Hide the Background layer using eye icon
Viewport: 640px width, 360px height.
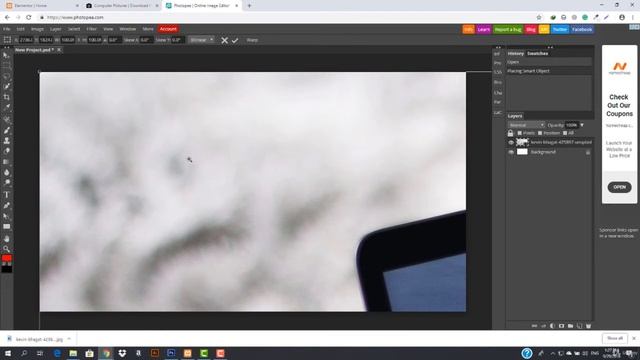coord(511,152)
